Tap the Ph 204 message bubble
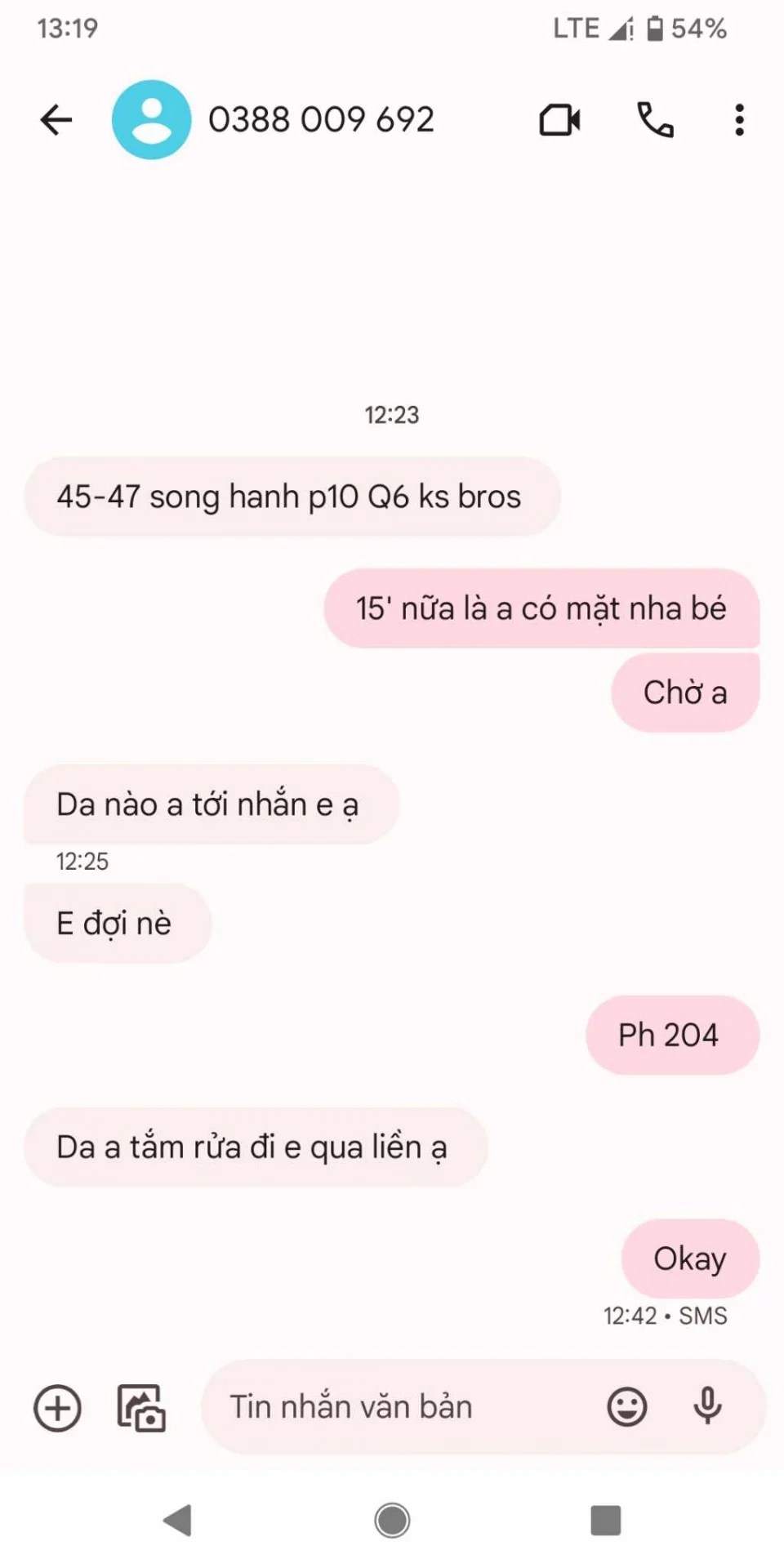 (672, 1035)
